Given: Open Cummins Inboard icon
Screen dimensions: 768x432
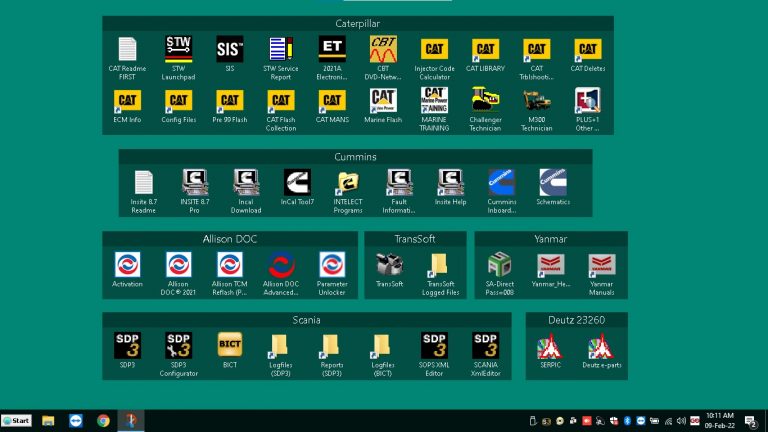Looking at the screenshot, I should tap(502, 183).
